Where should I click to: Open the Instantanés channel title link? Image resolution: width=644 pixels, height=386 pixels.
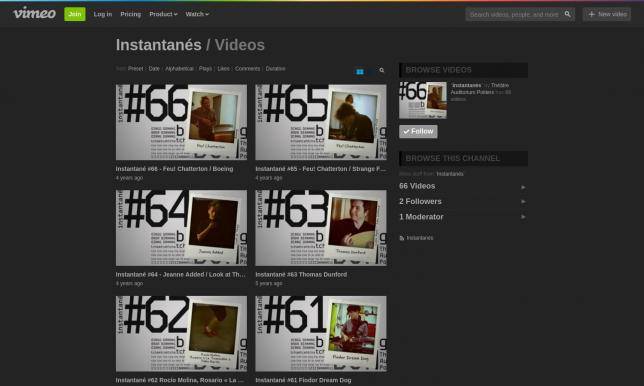[x=159, y=45]
